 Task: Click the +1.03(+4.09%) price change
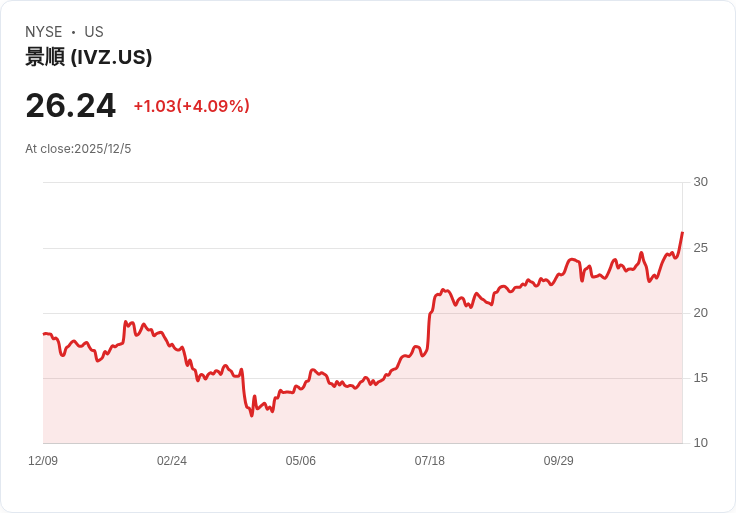(x=191, y=106)
